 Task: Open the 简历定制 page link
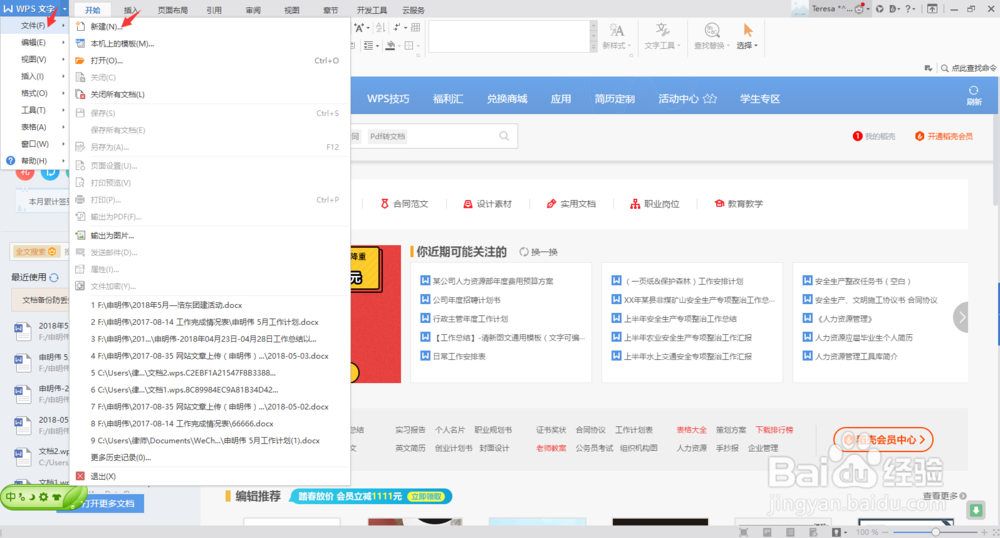[x=614, y=99]
